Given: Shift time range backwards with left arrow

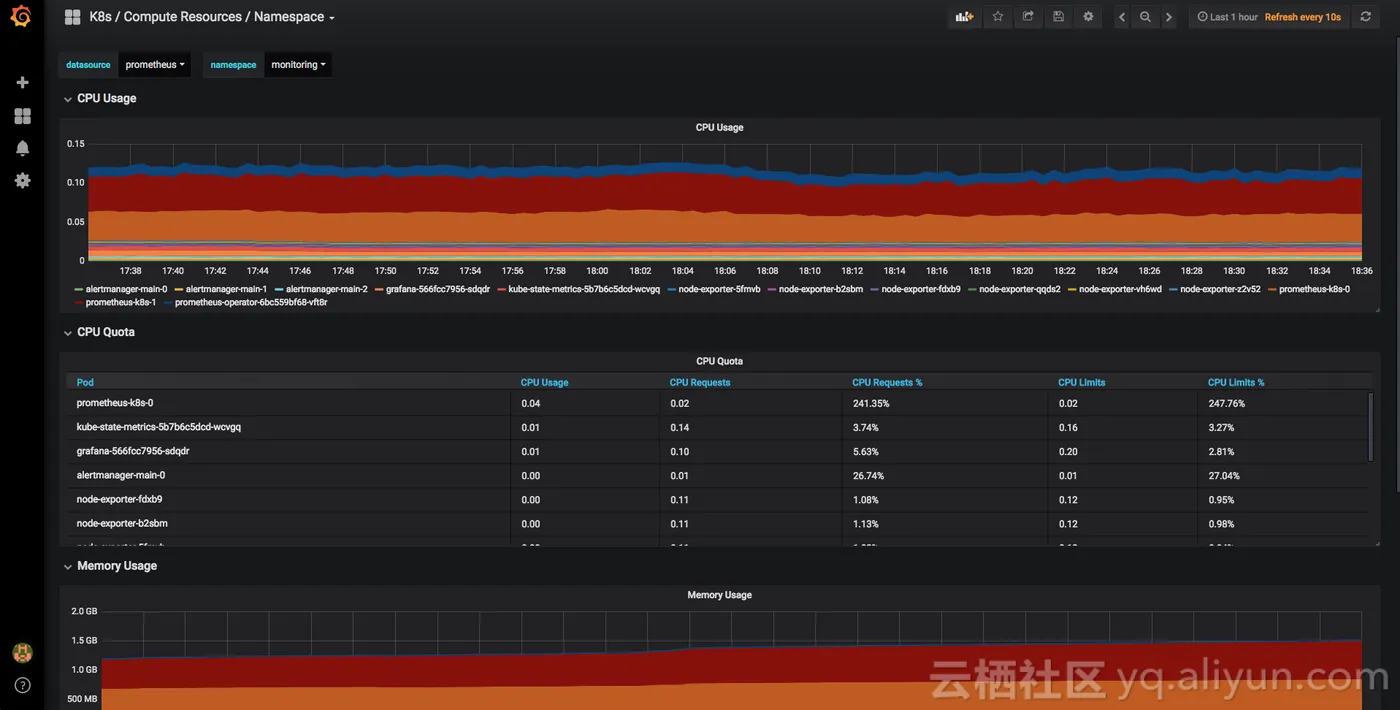Looking at the screenshot, I should pyautogui.click(x=1122, y=17).
